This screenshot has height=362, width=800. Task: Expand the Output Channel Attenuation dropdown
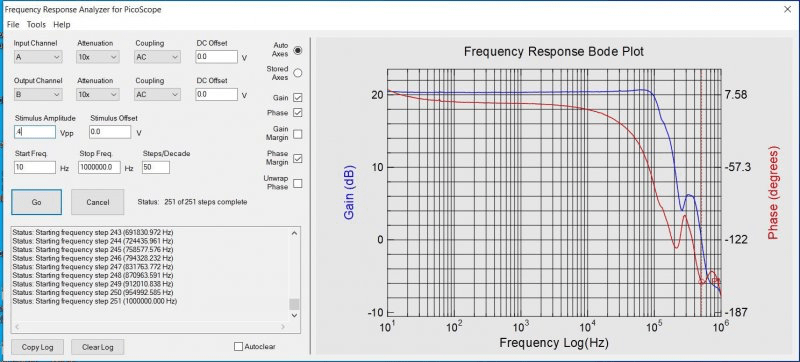98,94
